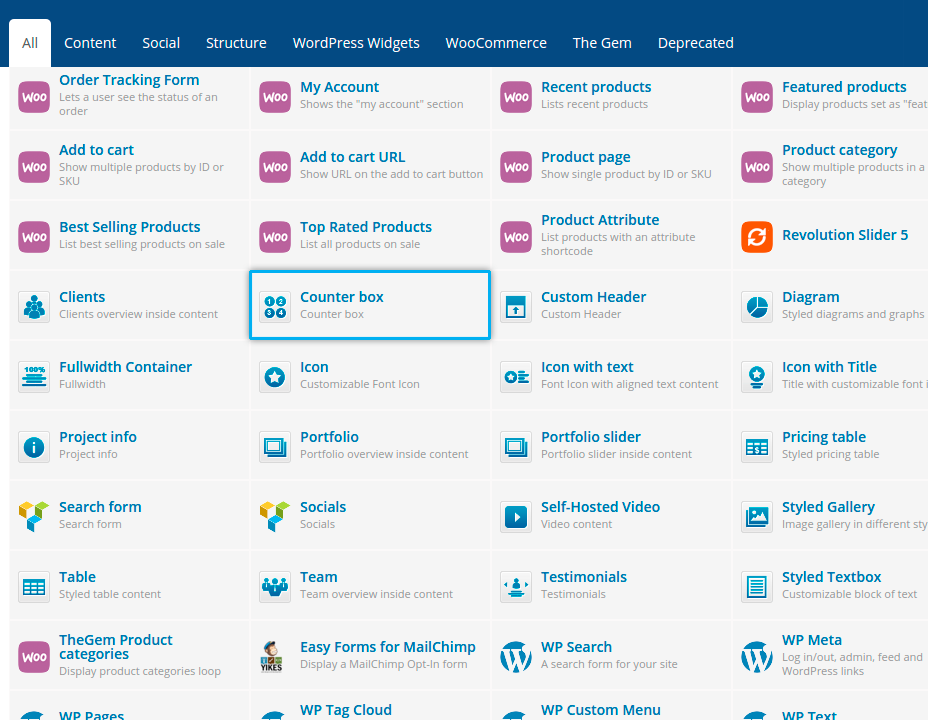Click the Clients people icon

coord(34,307)
